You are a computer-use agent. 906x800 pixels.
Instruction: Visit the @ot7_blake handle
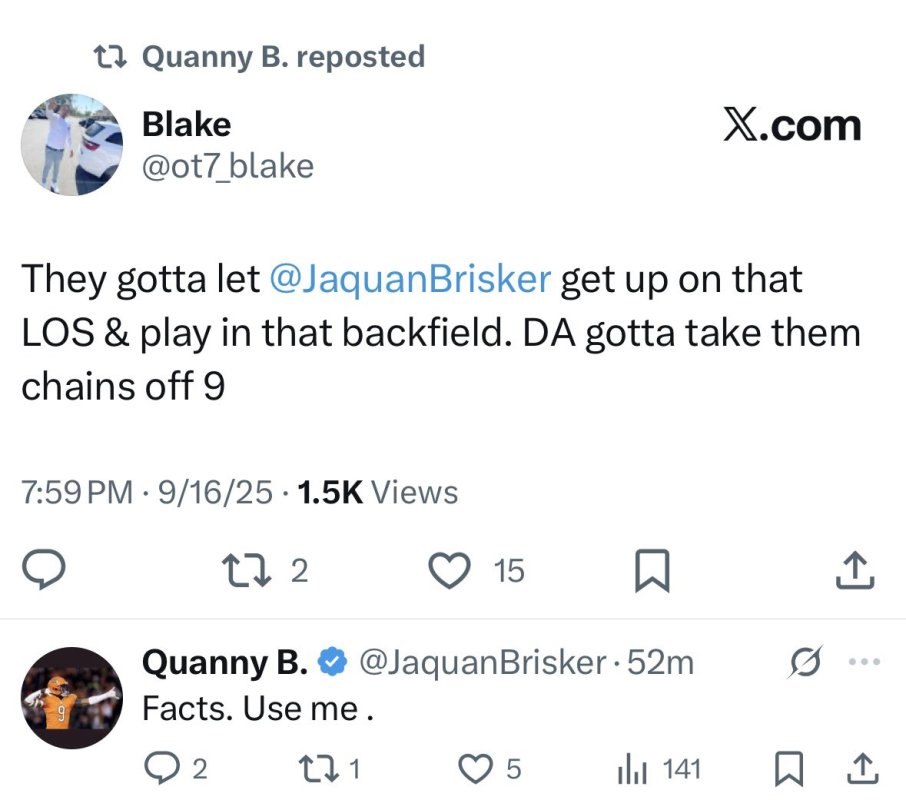click(228, 166)
